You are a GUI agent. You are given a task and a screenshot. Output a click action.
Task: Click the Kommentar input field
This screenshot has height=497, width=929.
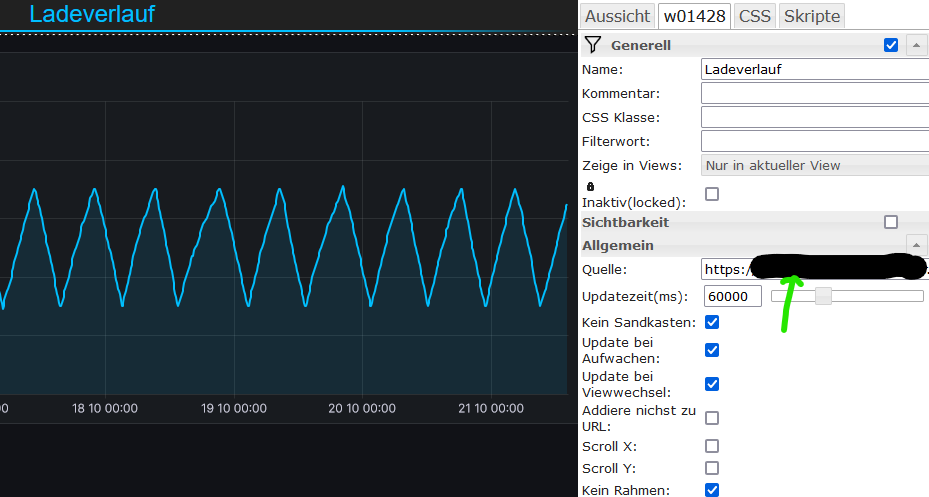point(815,94)
